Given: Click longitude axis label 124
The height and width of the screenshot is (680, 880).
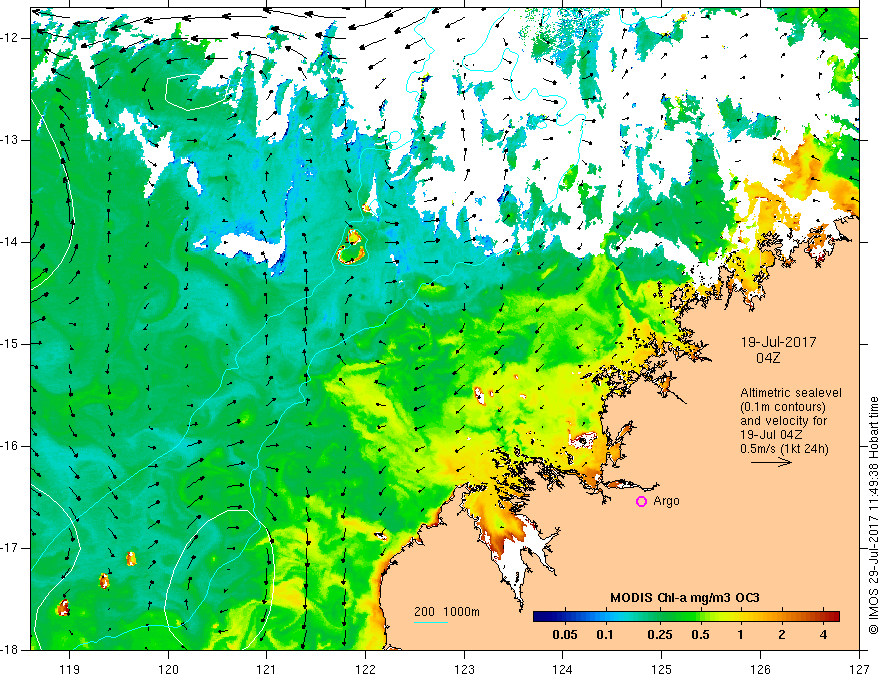Looking at the screenshot, I should point(563,669).
